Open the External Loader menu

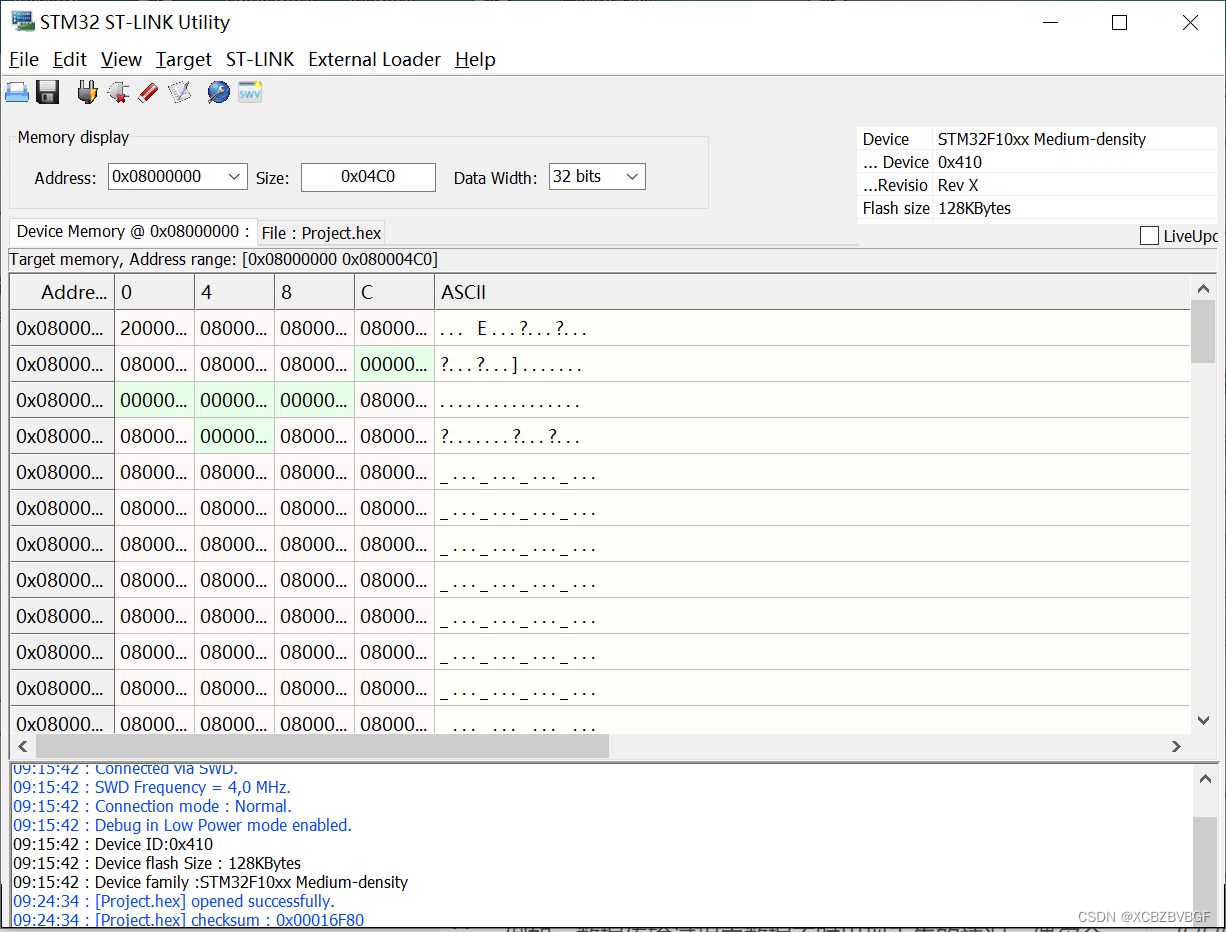pyautogui.click(x=374, y=59)
